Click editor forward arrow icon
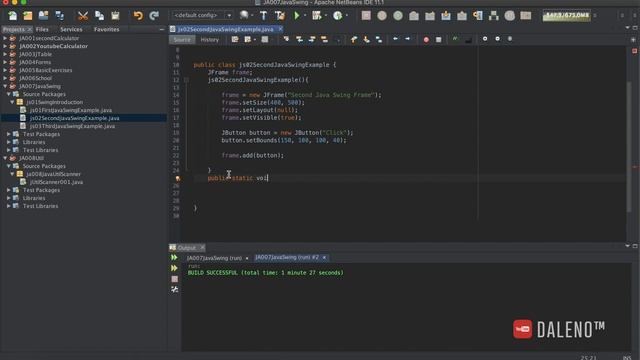 [x=407, y=39]
